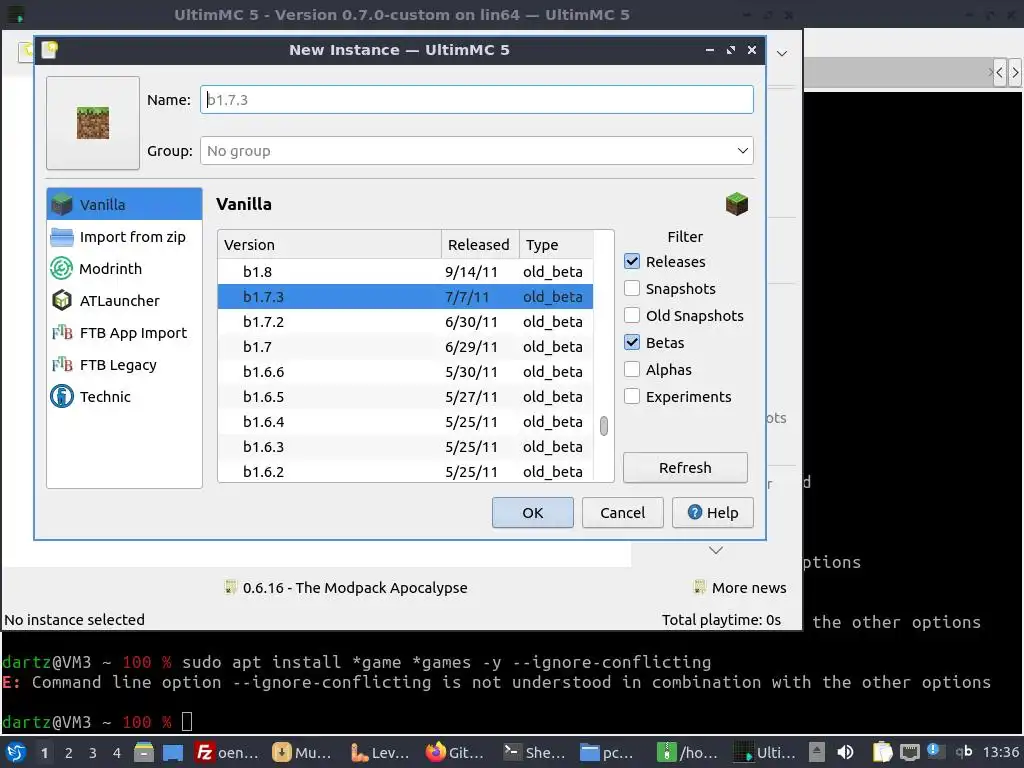
Task: Open More news link
Action: [x=740, y=587]
